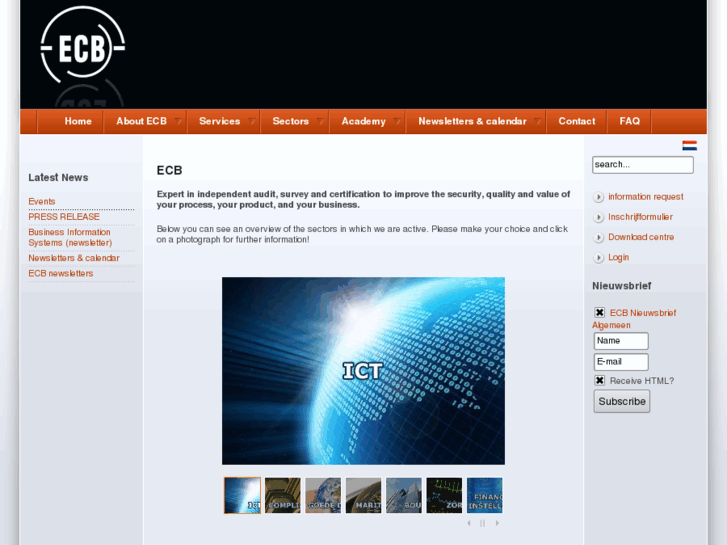Click the ECB logo in header
727x545 pixels.
point(83,45)
